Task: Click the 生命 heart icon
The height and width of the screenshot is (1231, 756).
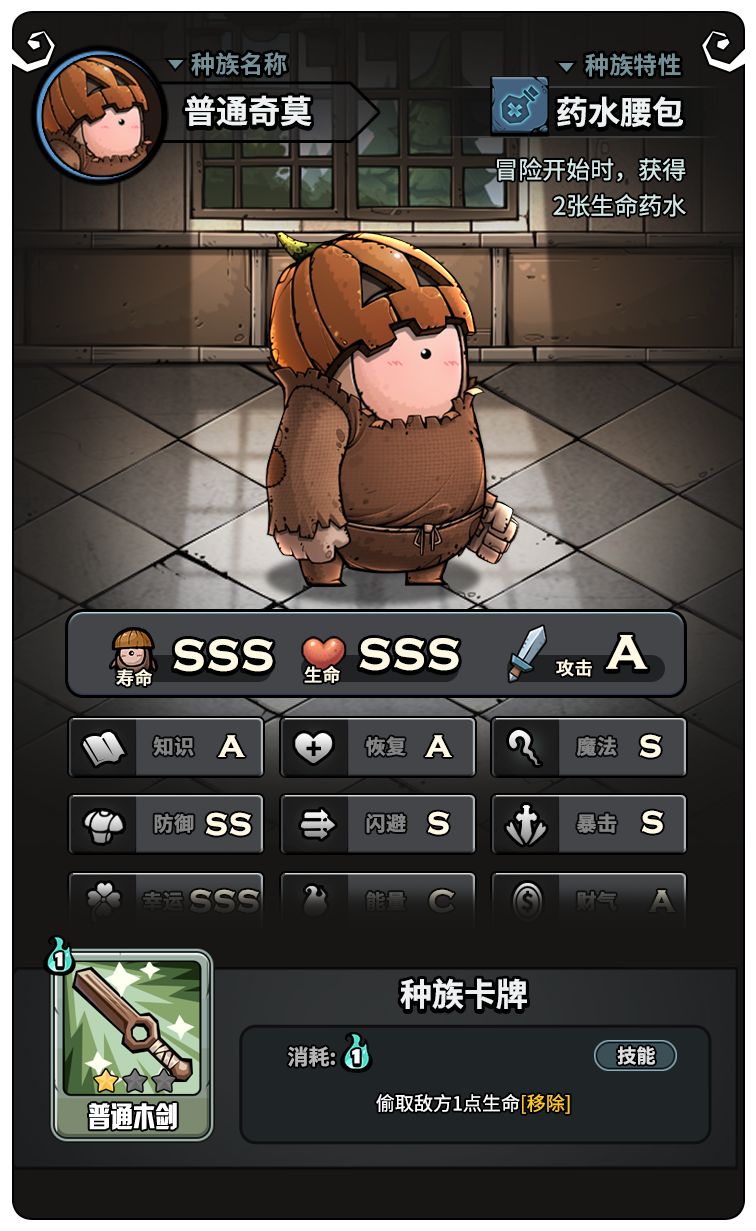Action: [322, 652]
